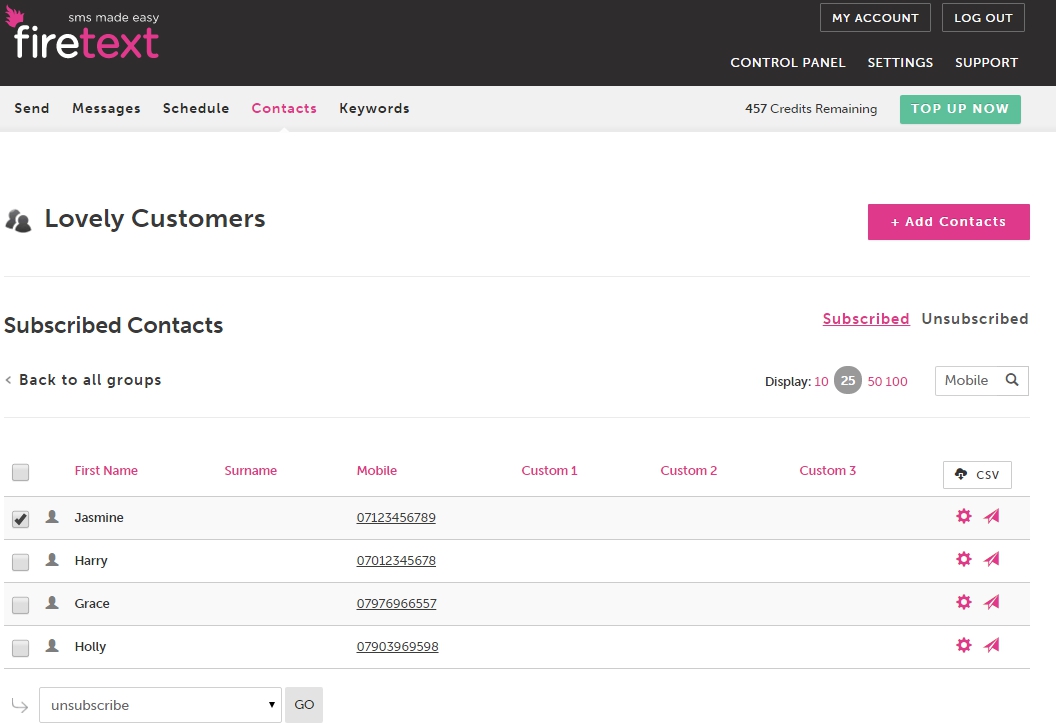Viewport: 1056px width, 724px height.
Task: Toggle the select-all contacts checkbox
Action: (20, 472)
